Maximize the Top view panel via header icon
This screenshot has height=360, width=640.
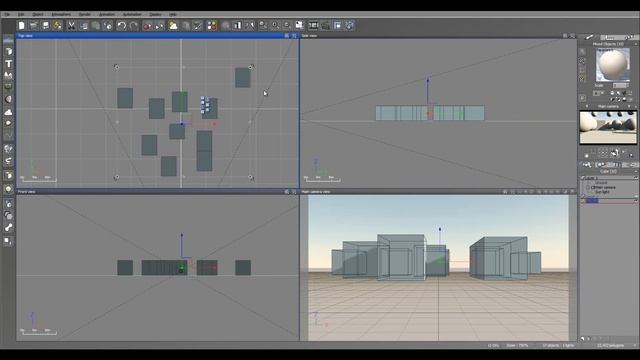(x=294, y=36)
